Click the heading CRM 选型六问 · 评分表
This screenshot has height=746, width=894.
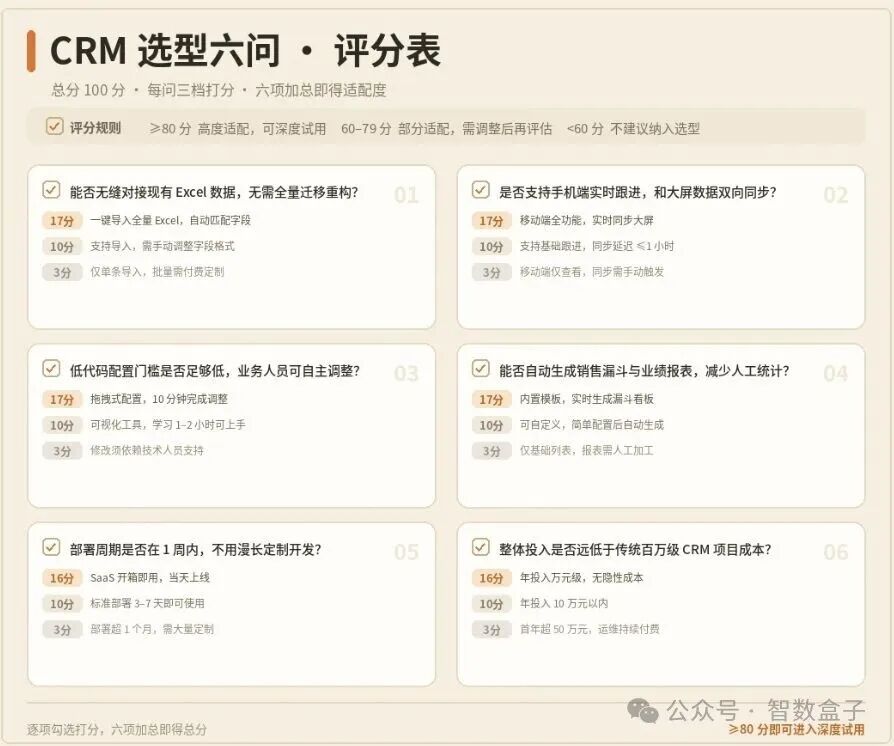click(246, 50)
